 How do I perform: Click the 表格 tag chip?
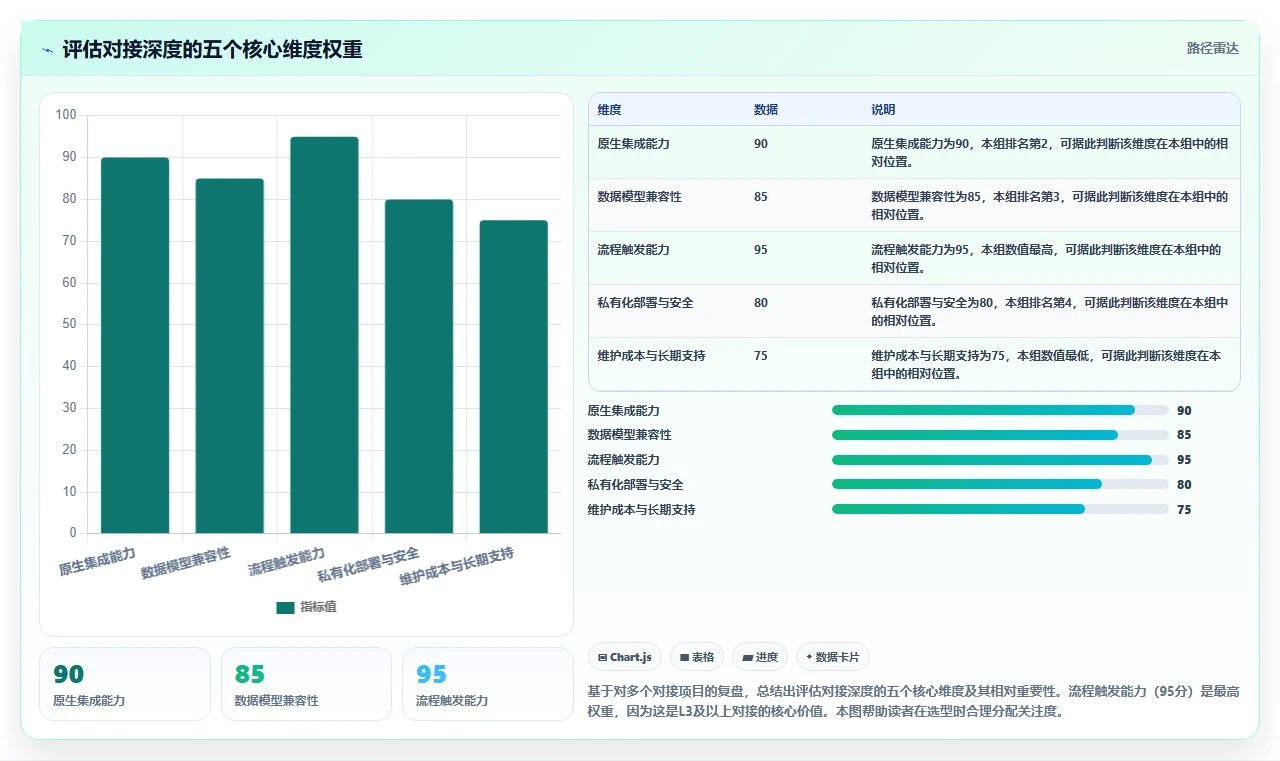[697, 657]
